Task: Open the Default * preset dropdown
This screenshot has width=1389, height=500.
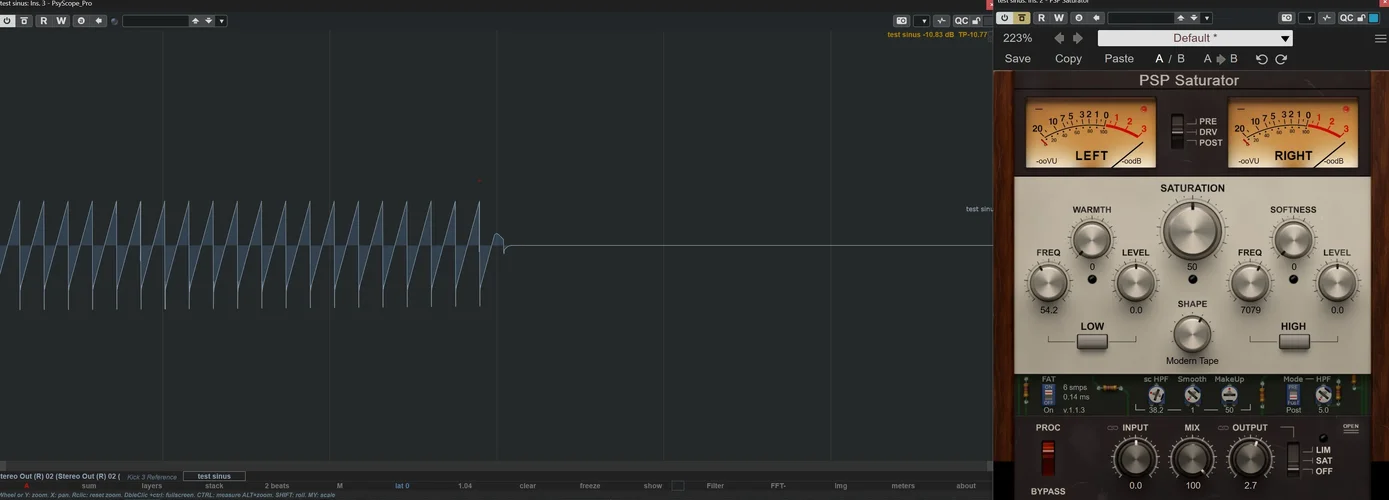Action: 1195,38
